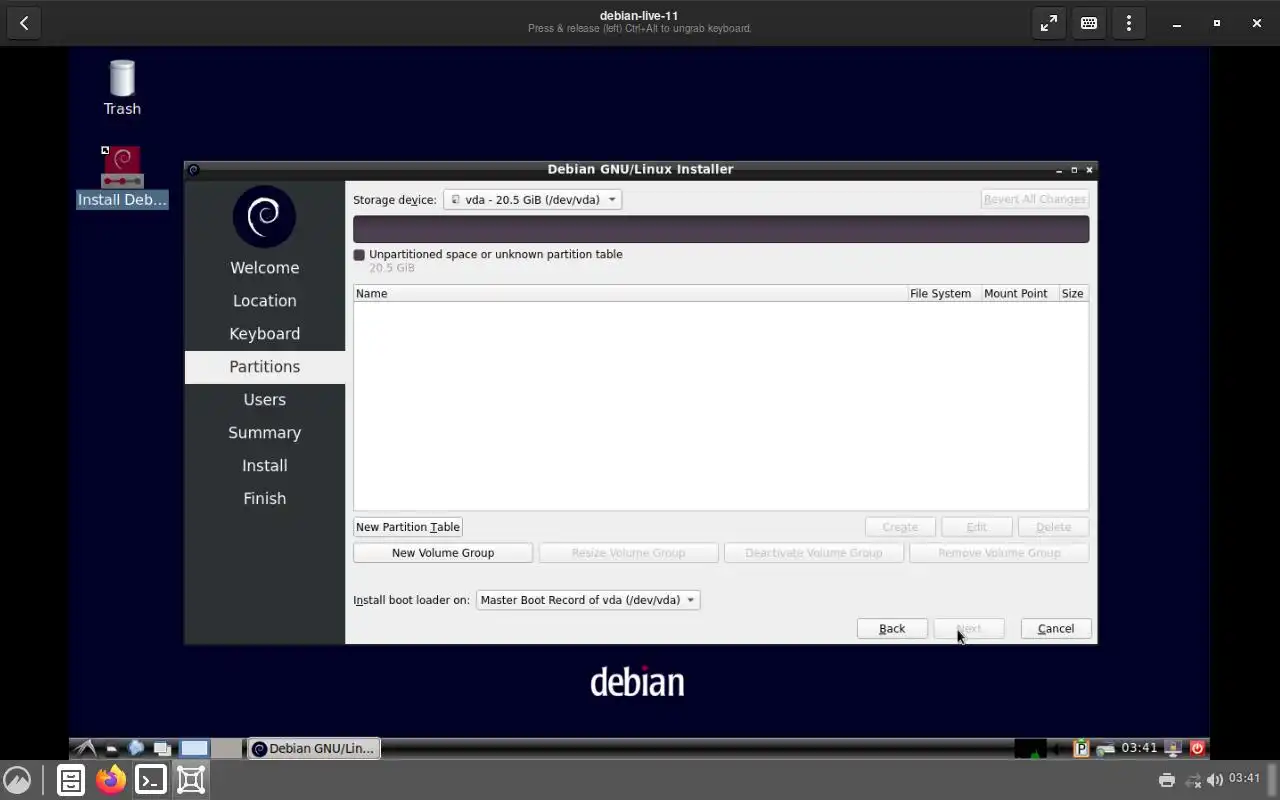The image size is (1280, 800).
Task: Open the terminal from the host taskbar
Action: tap(151, 780)
